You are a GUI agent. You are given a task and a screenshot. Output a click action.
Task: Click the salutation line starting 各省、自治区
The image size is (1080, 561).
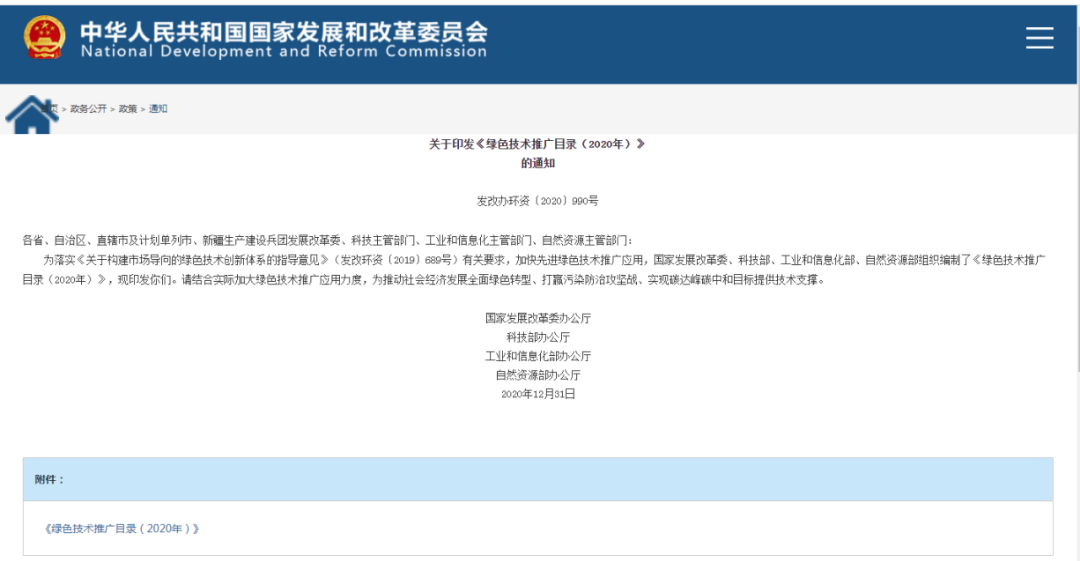pyautogui.click(x=327, y=241)
